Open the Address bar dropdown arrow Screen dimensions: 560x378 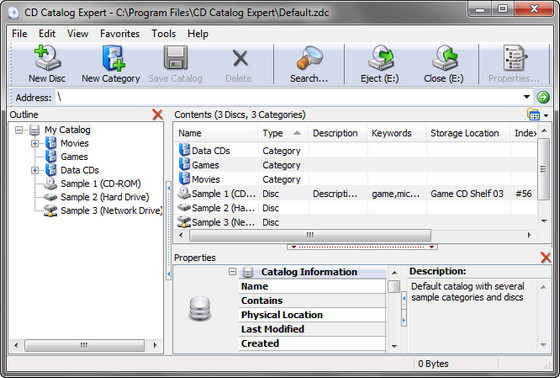(x=526, y=97)
